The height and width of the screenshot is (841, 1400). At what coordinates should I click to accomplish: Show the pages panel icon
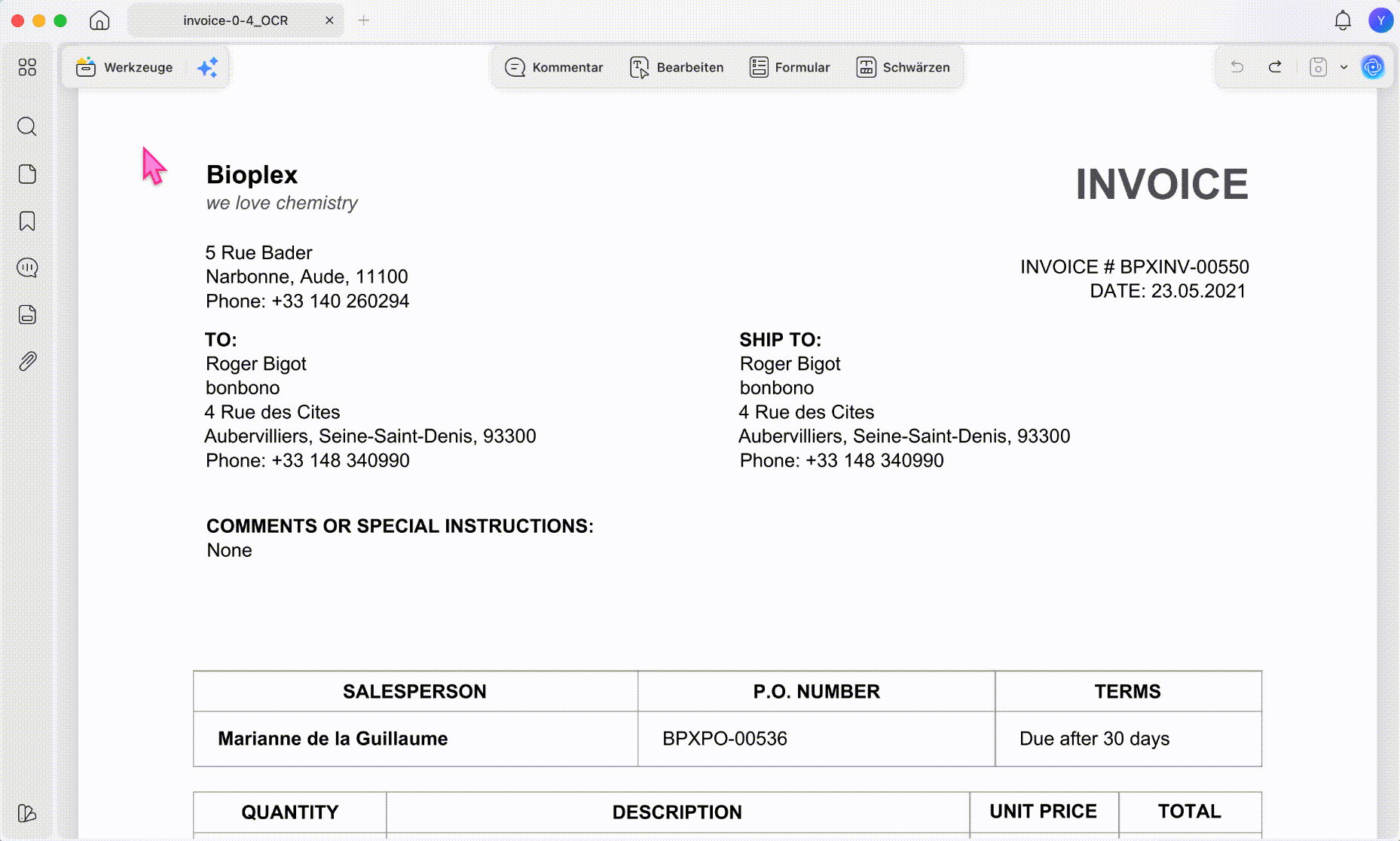tap(27, 174)
